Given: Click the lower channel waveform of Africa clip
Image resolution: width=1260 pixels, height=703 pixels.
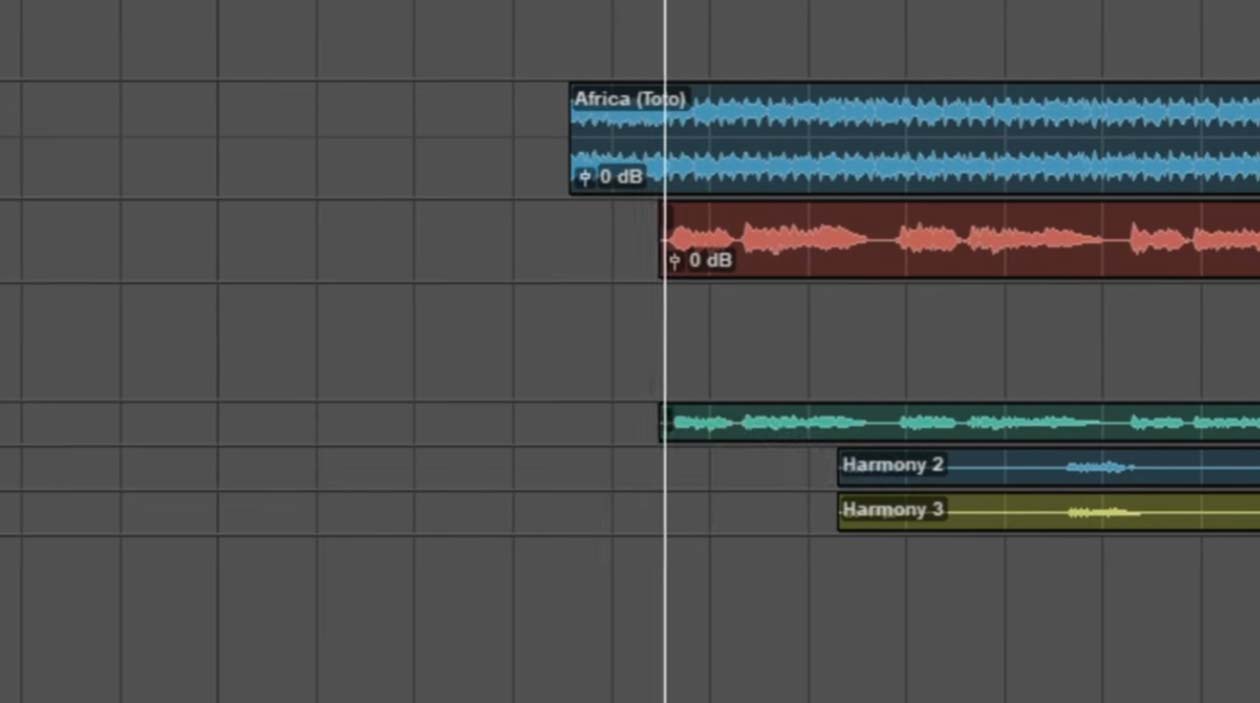Looking at the screenshot, I should click(x=950, y=166).
